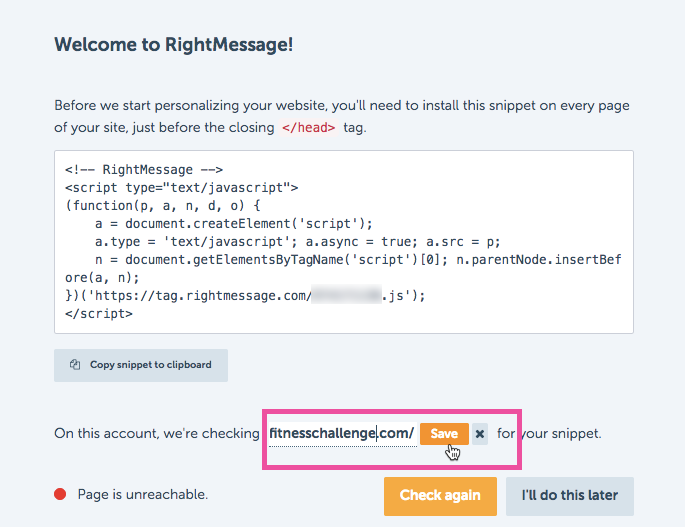Click the 'On this account, we're checking' text
Viewport: 685px width, 527px height.
point(157,433)
